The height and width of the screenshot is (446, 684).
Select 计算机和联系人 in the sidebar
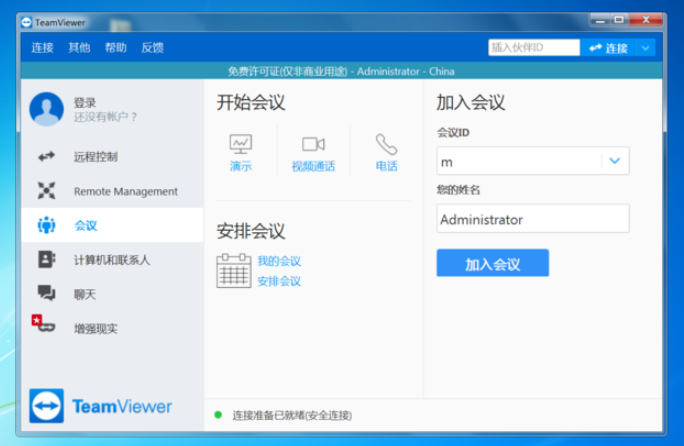tap(112, 260)
